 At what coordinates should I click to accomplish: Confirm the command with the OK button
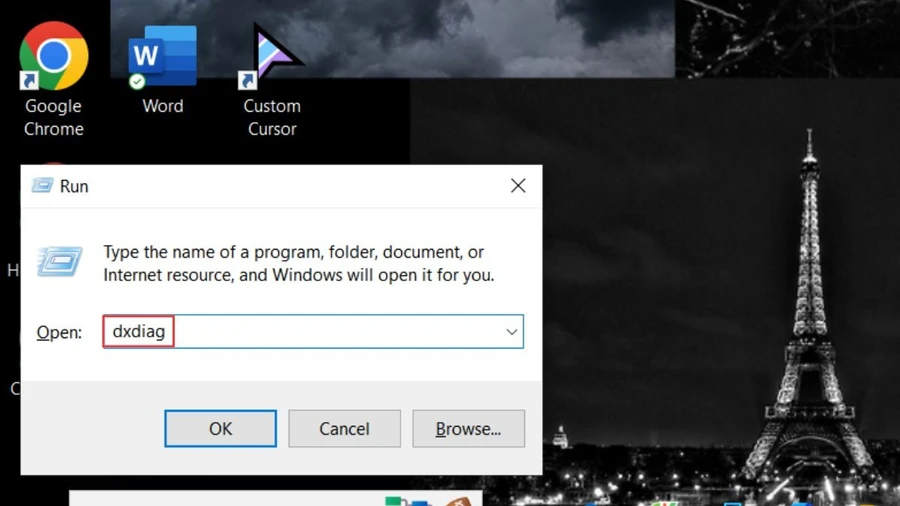[x=220, y=429]
